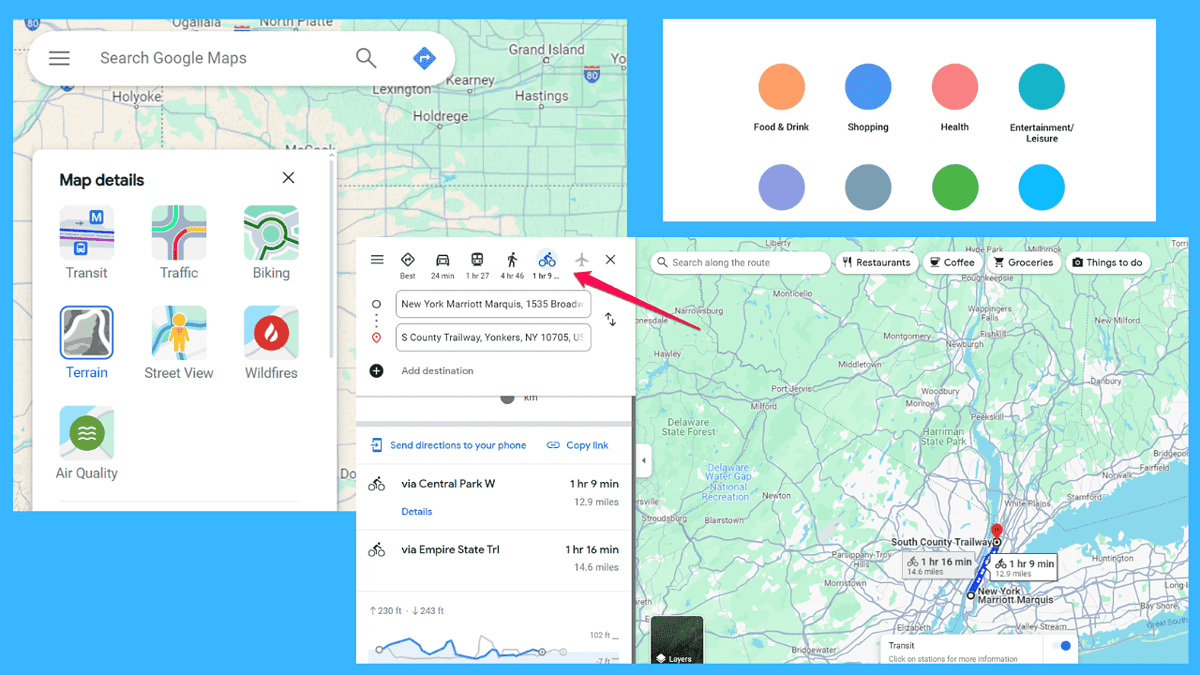Turn on the Traffic layer
The height and width of the screenshot is (675, 1200).
point(179,243)
